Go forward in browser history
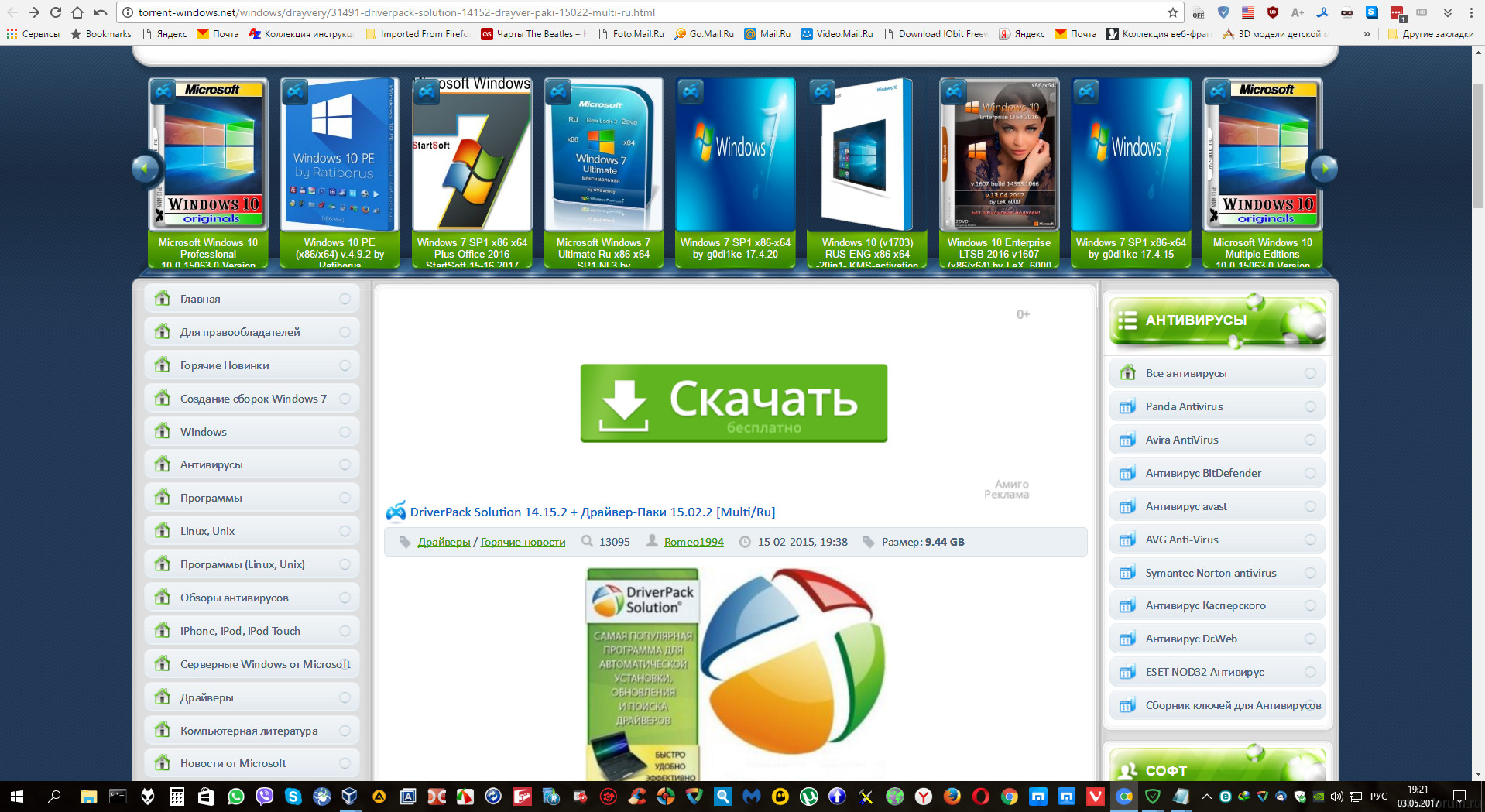The width and height of the screenshot is (1485, 812). point(34,12)
